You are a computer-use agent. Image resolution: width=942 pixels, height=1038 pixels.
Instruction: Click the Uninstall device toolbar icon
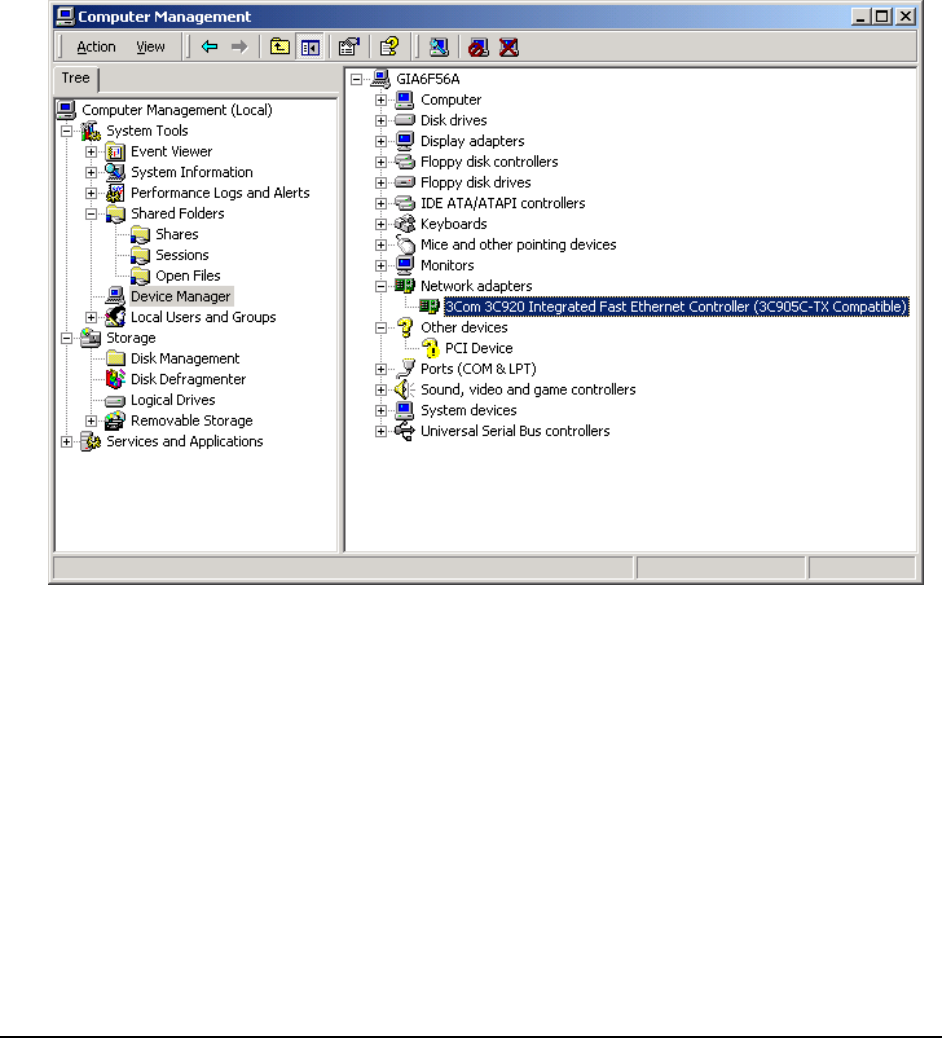pos(508,47)
